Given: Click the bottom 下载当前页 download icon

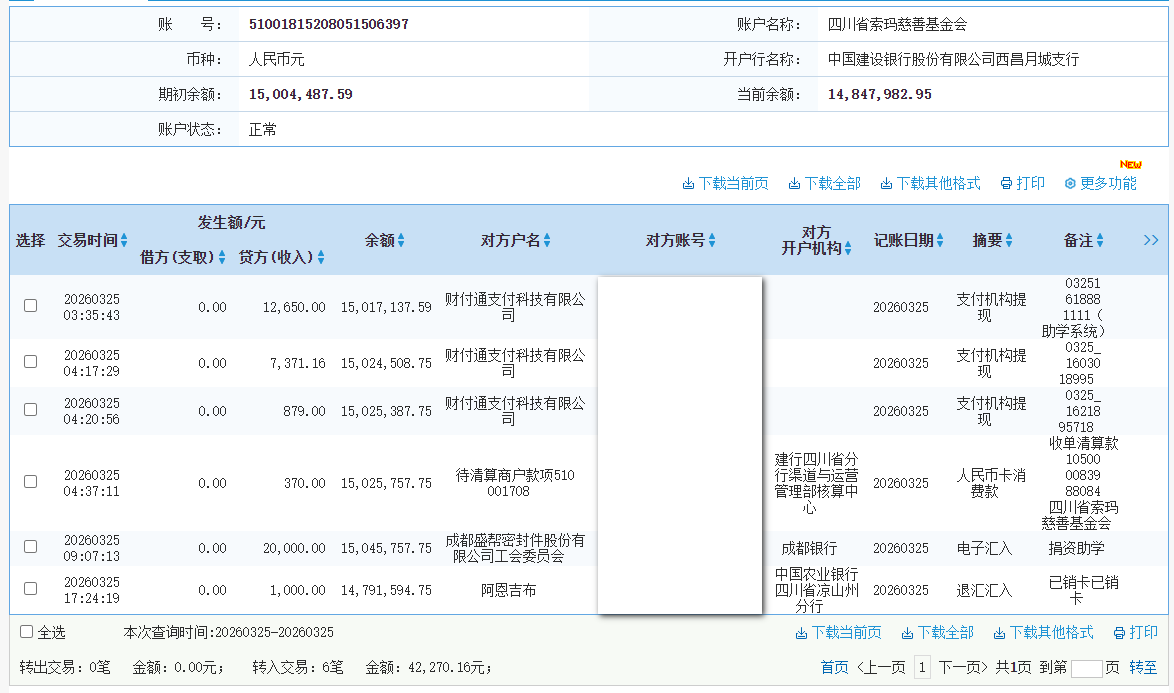Looking at the screenshot, I should pyautogui.click(x=801, y=634).
